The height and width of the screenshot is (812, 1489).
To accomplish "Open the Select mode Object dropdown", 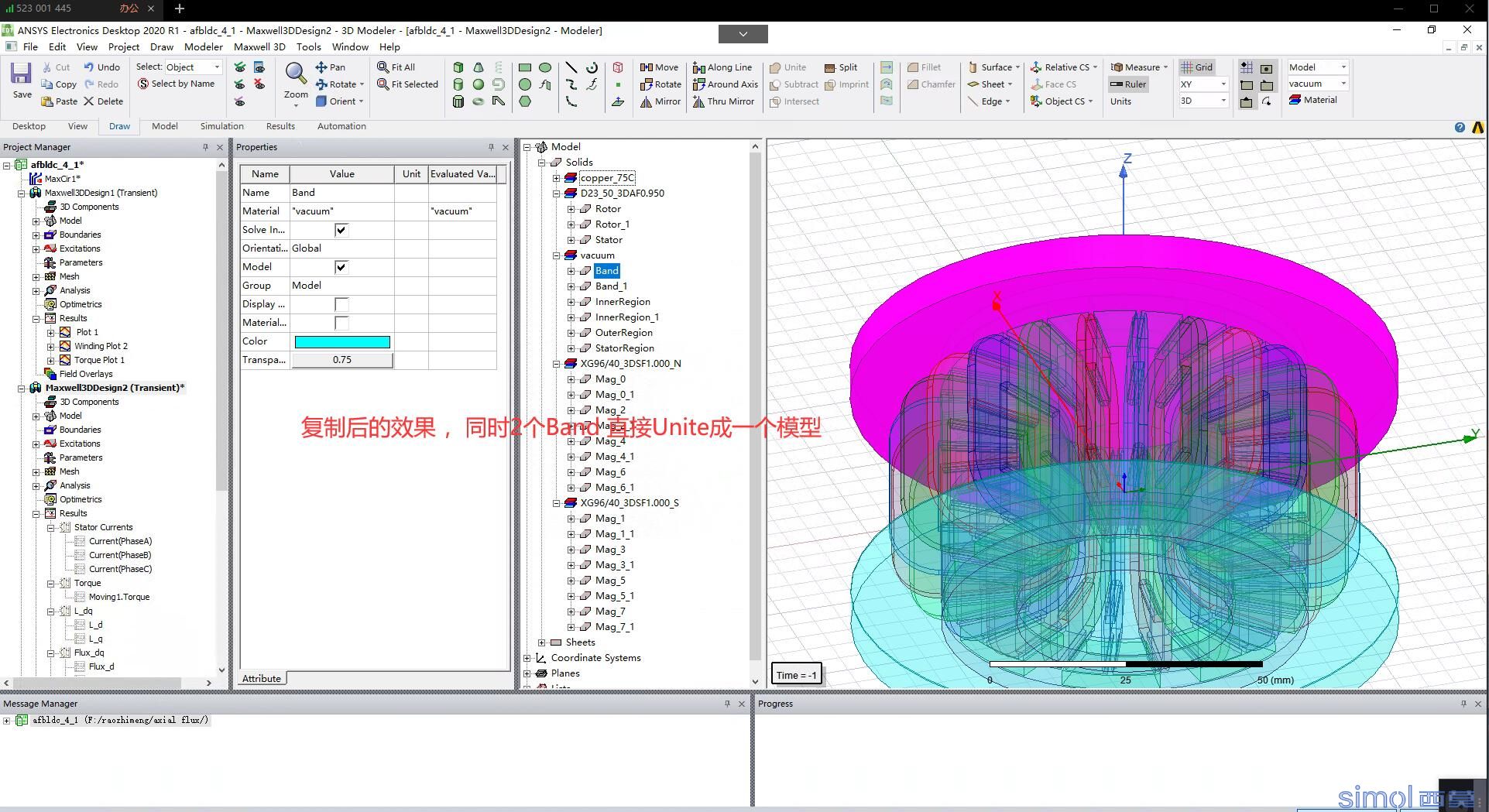I will (194, 67).
